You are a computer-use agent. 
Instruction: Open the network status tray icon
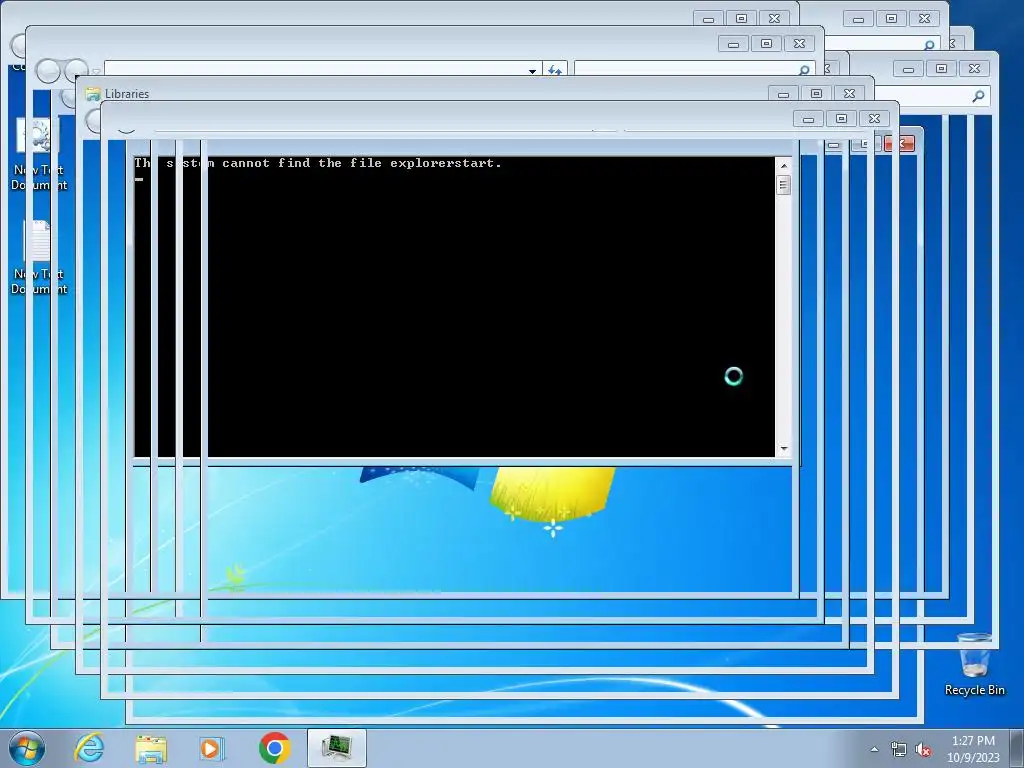click(899, 750)
